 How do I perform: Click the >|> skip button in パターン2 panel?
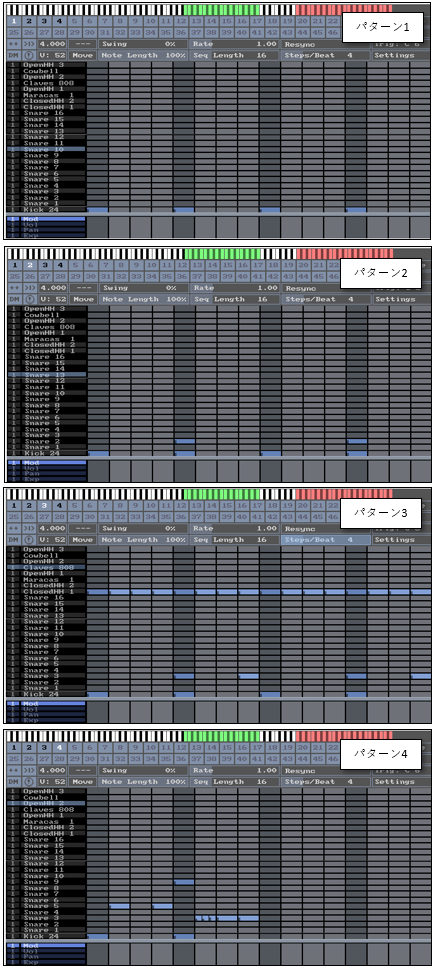[x=30, y=288]
